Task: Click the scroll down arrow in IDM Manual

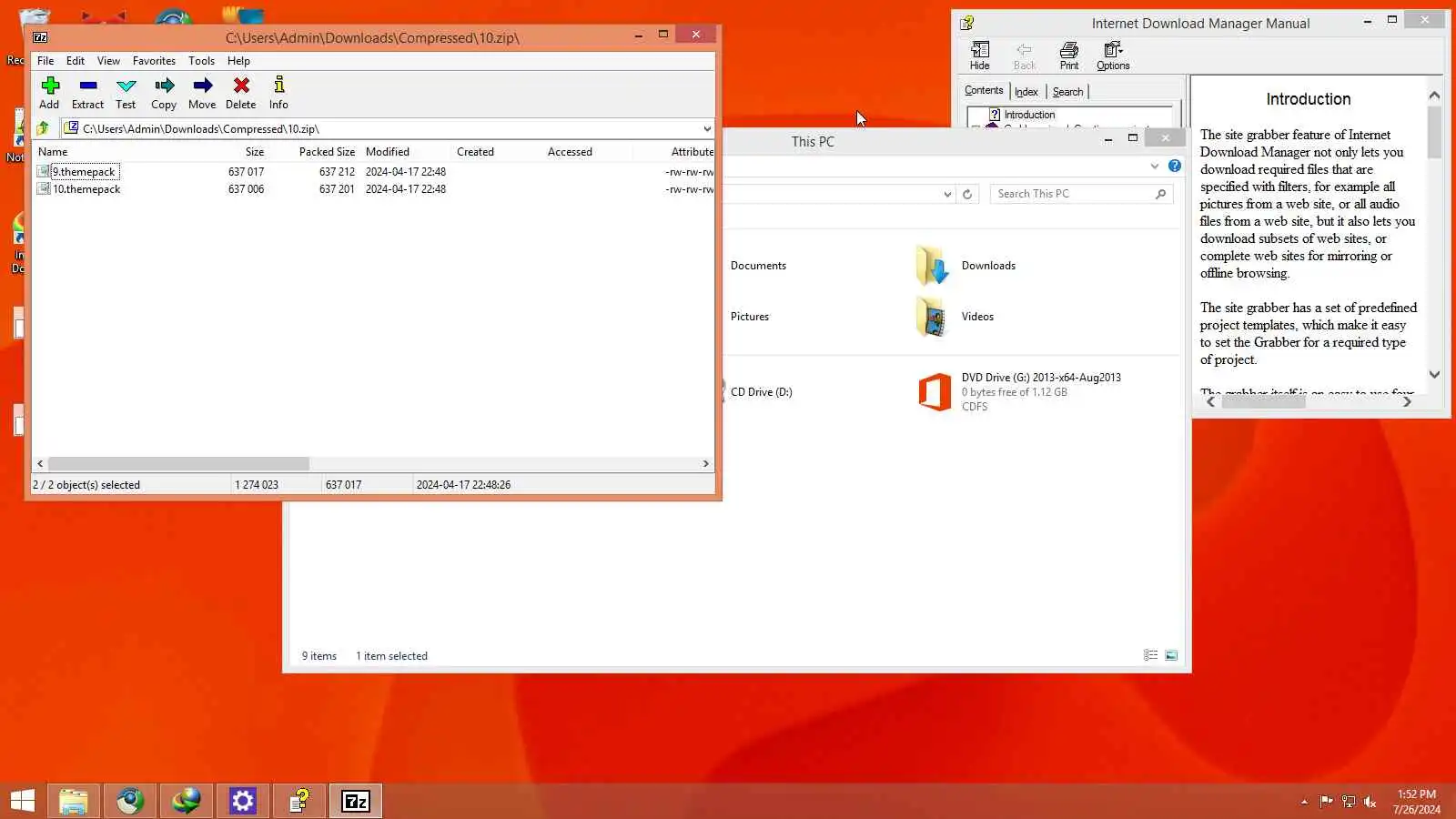Action: tap(1434, 374)
